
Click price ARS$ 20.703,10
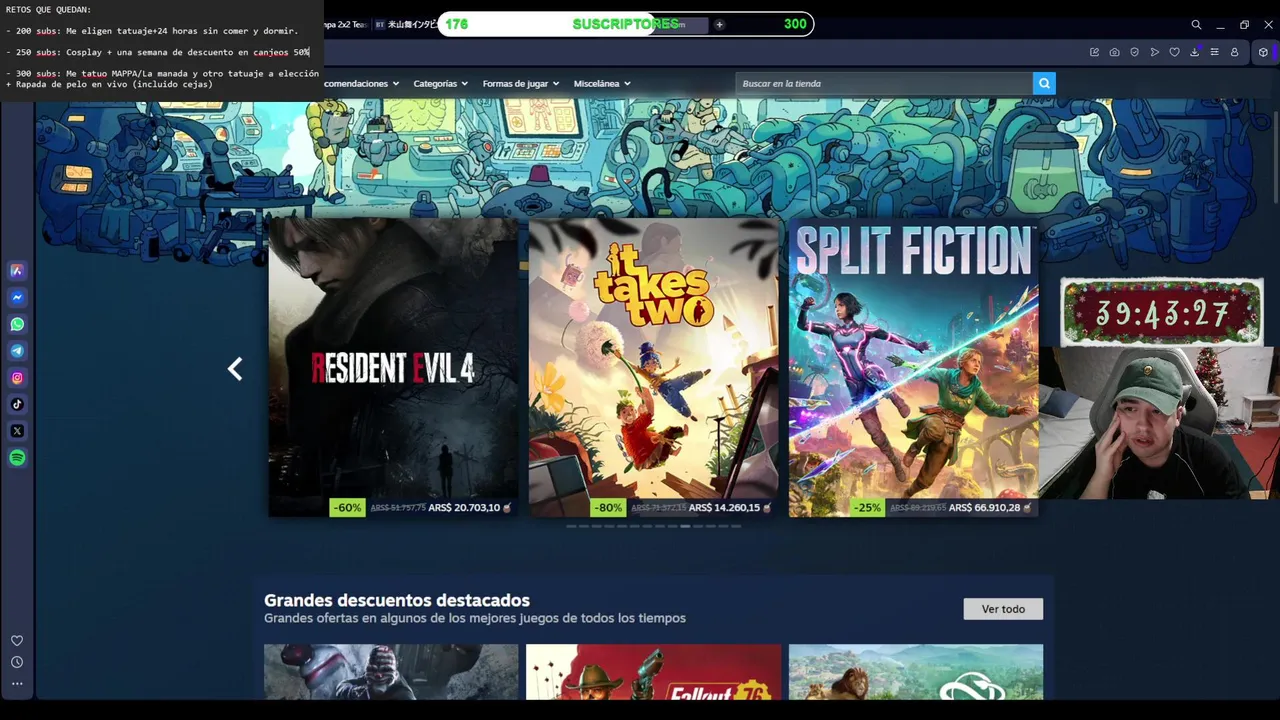[x=464, y=508]
